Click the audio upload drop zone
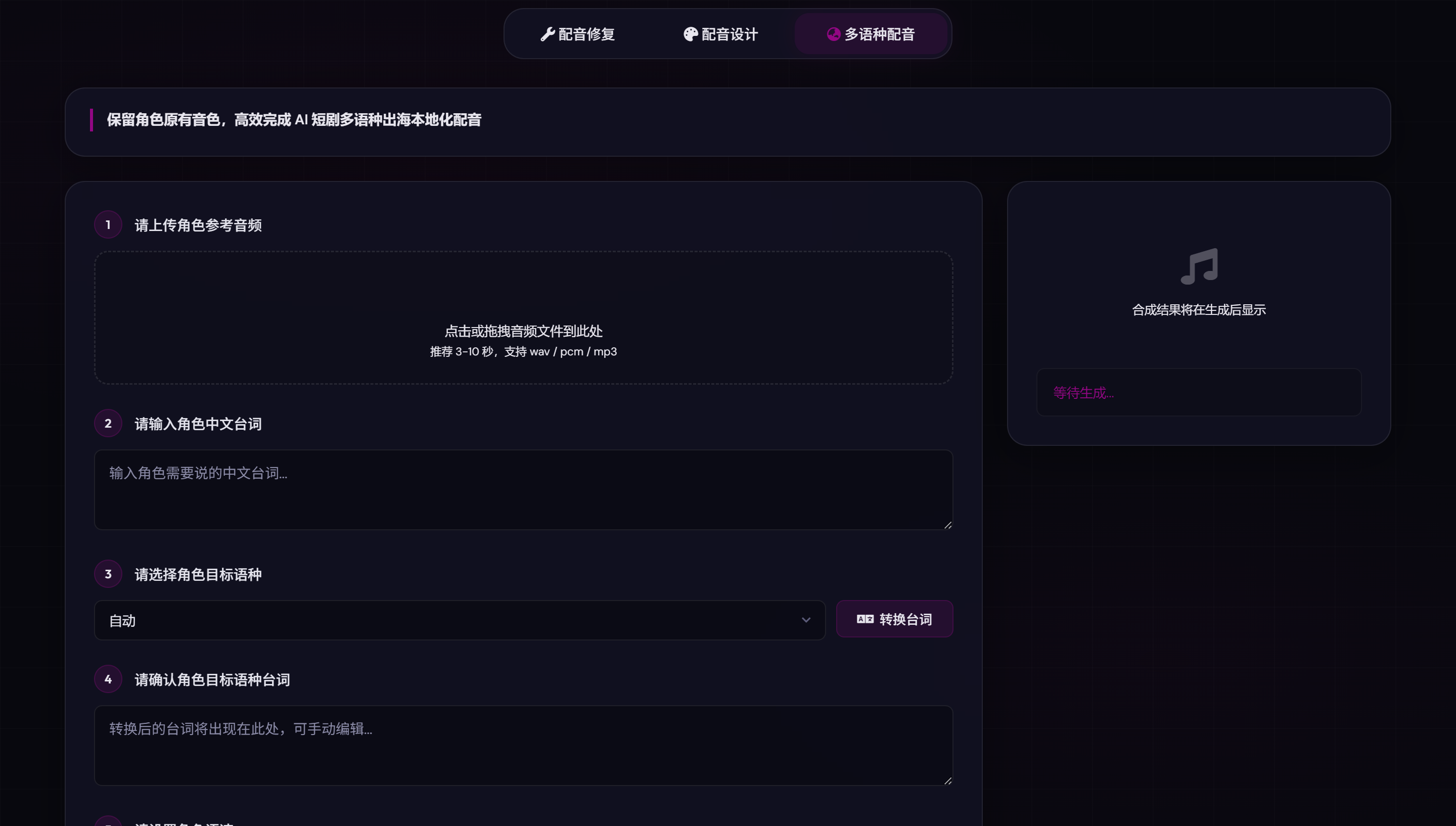This screenshot has width=1456, height=826. 524,317
